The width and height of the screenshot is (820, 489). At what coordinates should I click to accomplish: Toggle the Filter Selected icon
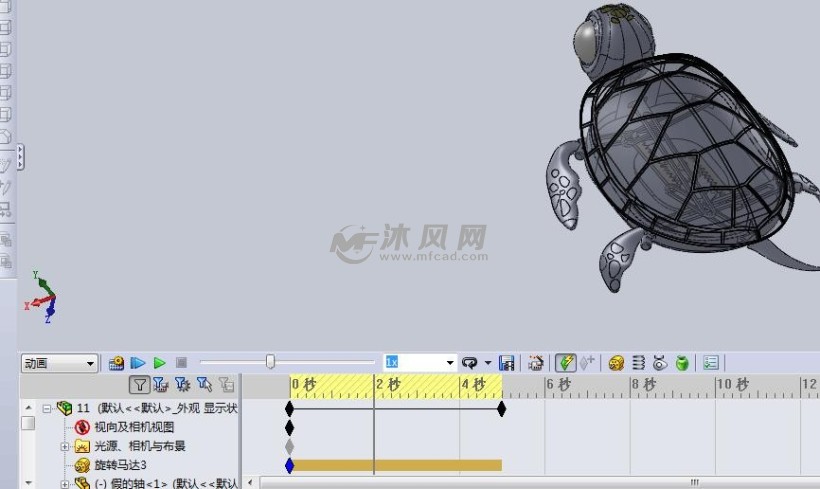click(x=204, y=385)
